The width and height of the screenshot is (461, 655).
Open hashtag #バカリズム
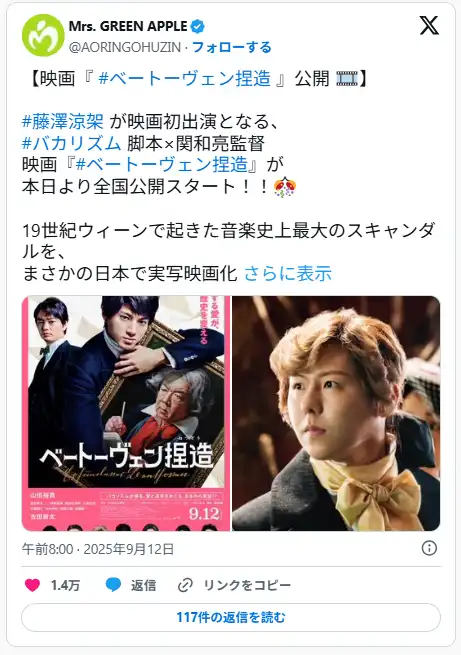click(71, 143)
